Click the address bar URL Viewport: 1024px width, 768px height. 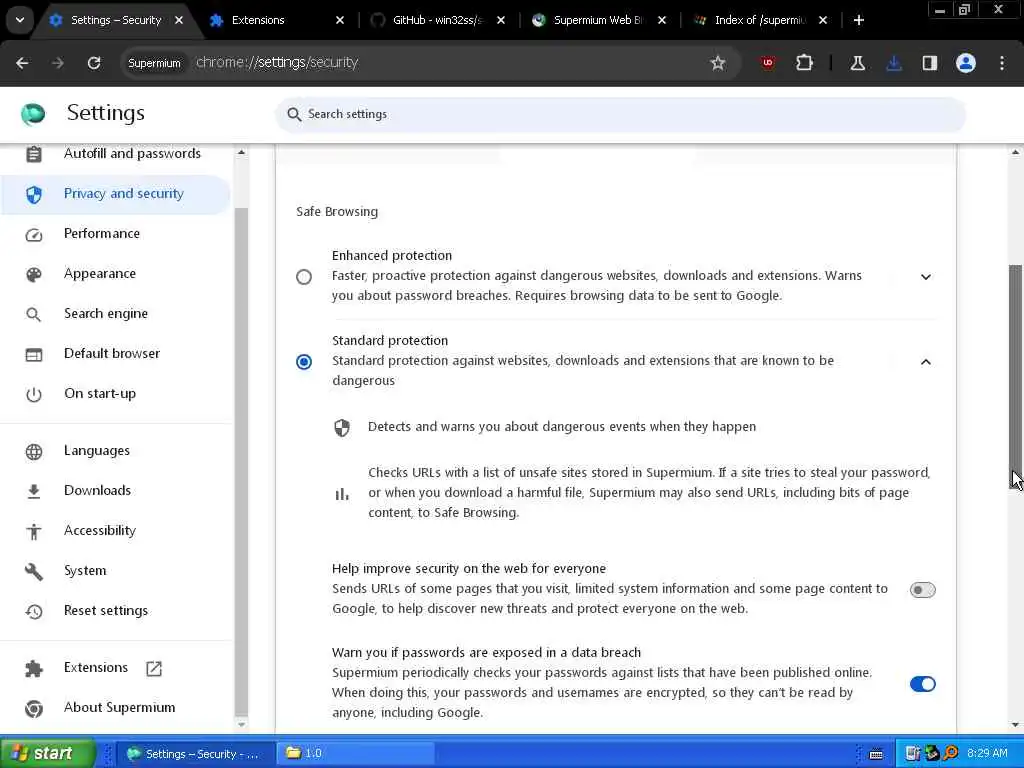[277, 63]
